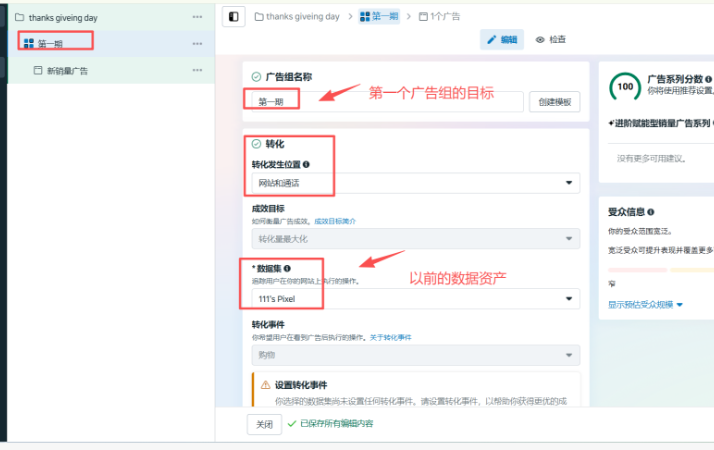Click 1个广告 breadcrumb item
Image resolution: width=714 pixels, height=450 pixels.
[439, 17]
